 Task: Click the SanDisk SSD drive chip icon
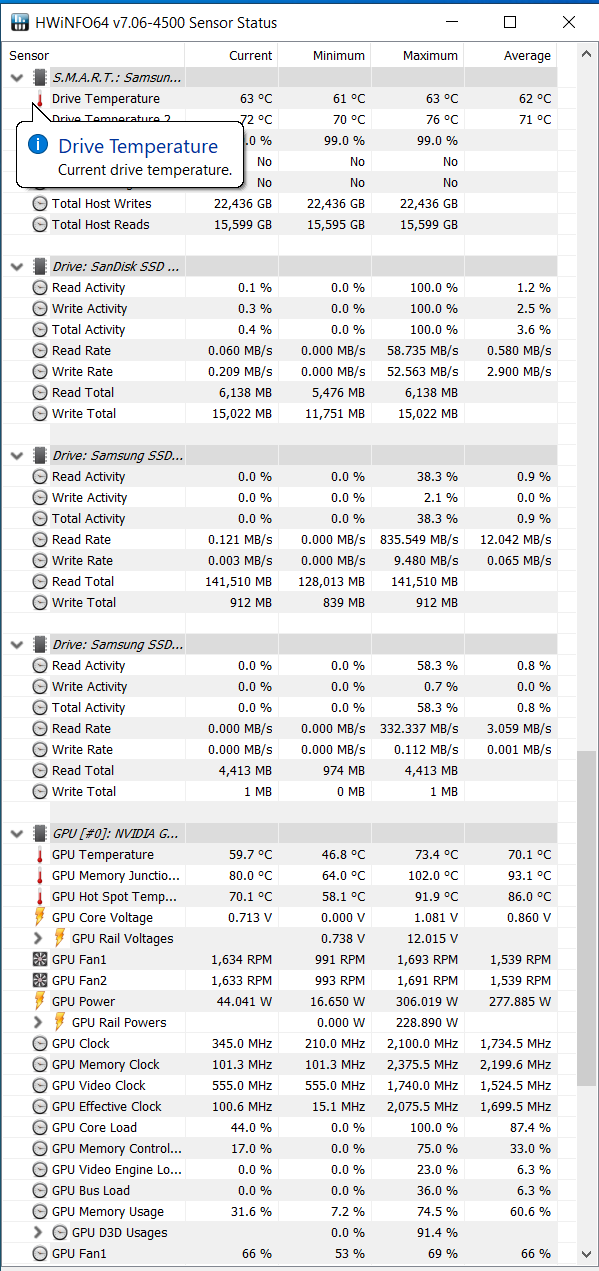pos(40,267)
